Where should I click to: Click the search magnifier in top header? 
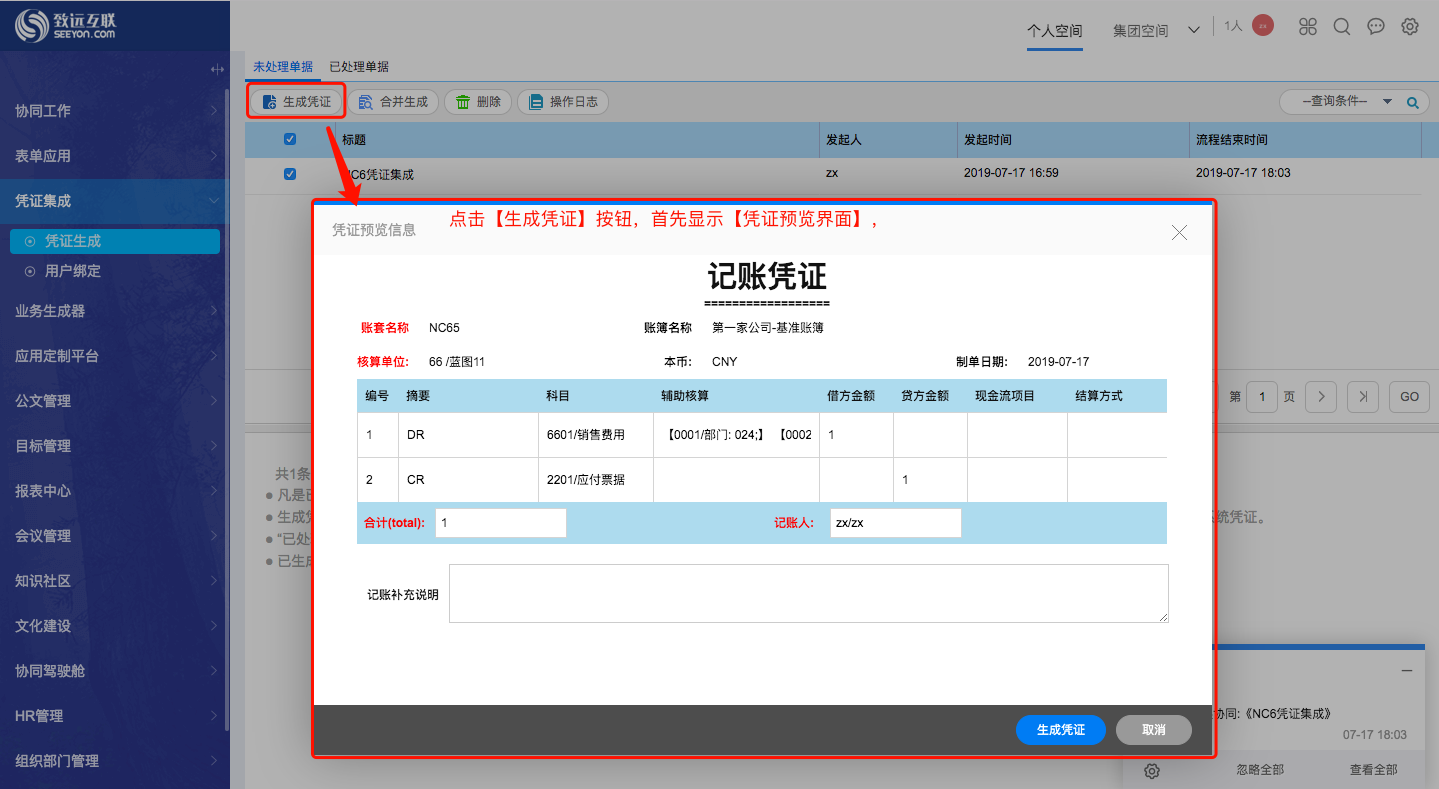[x=1342, y=27]
